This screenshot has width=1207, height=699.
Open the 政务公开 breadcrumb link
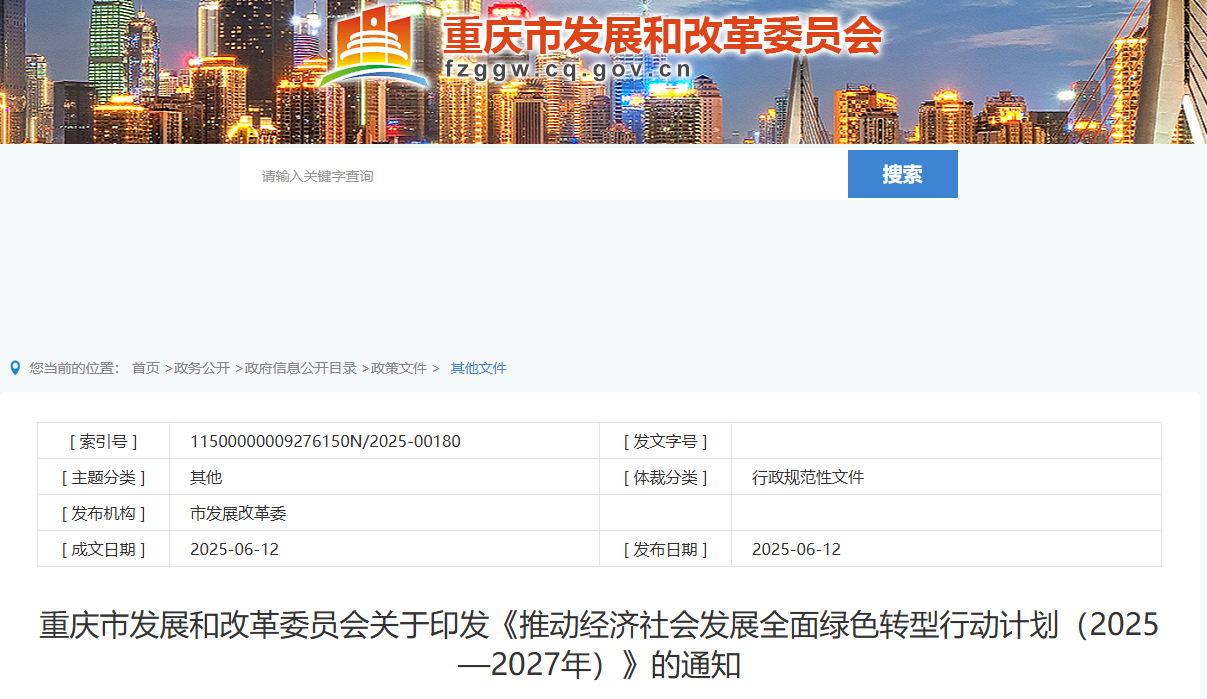(202, 368)
